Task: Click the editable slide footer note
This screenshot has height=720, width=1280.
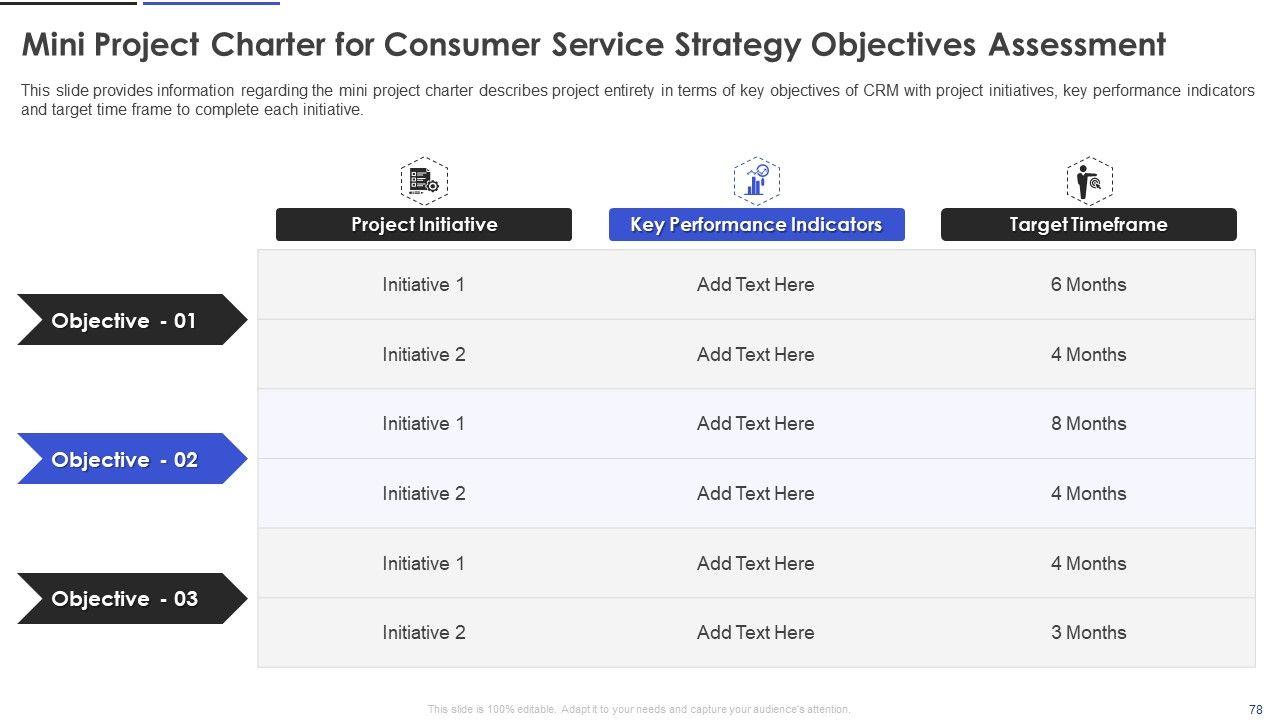Action: coord(639,710)
